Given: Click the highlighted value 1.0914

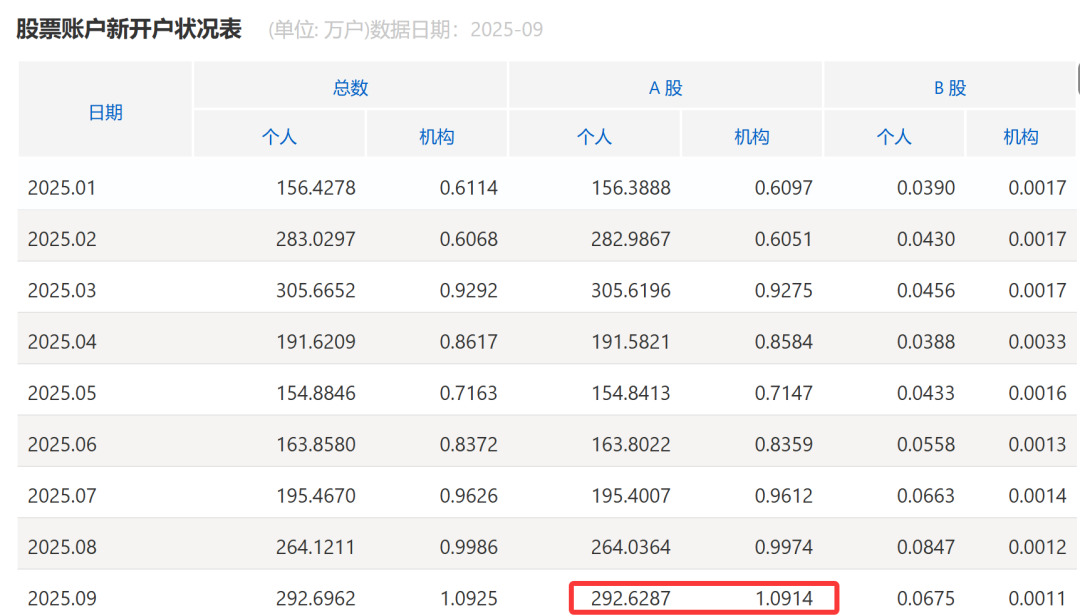Looking at the screenshot, I should pos(790,597).
